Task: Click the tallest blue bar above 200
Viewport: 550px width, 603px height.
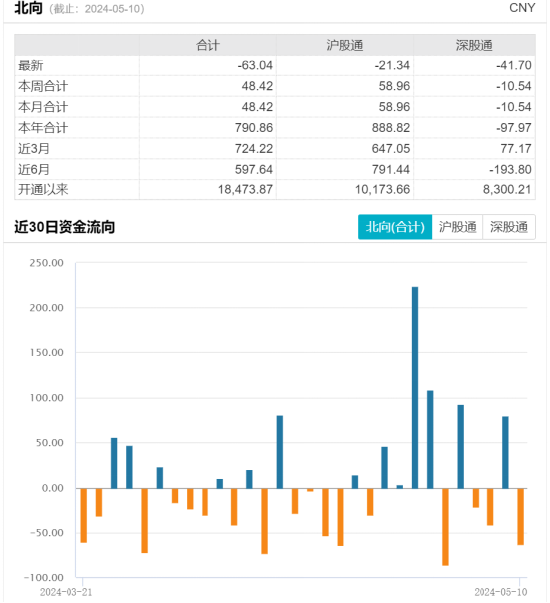Action: pos(415,388)
